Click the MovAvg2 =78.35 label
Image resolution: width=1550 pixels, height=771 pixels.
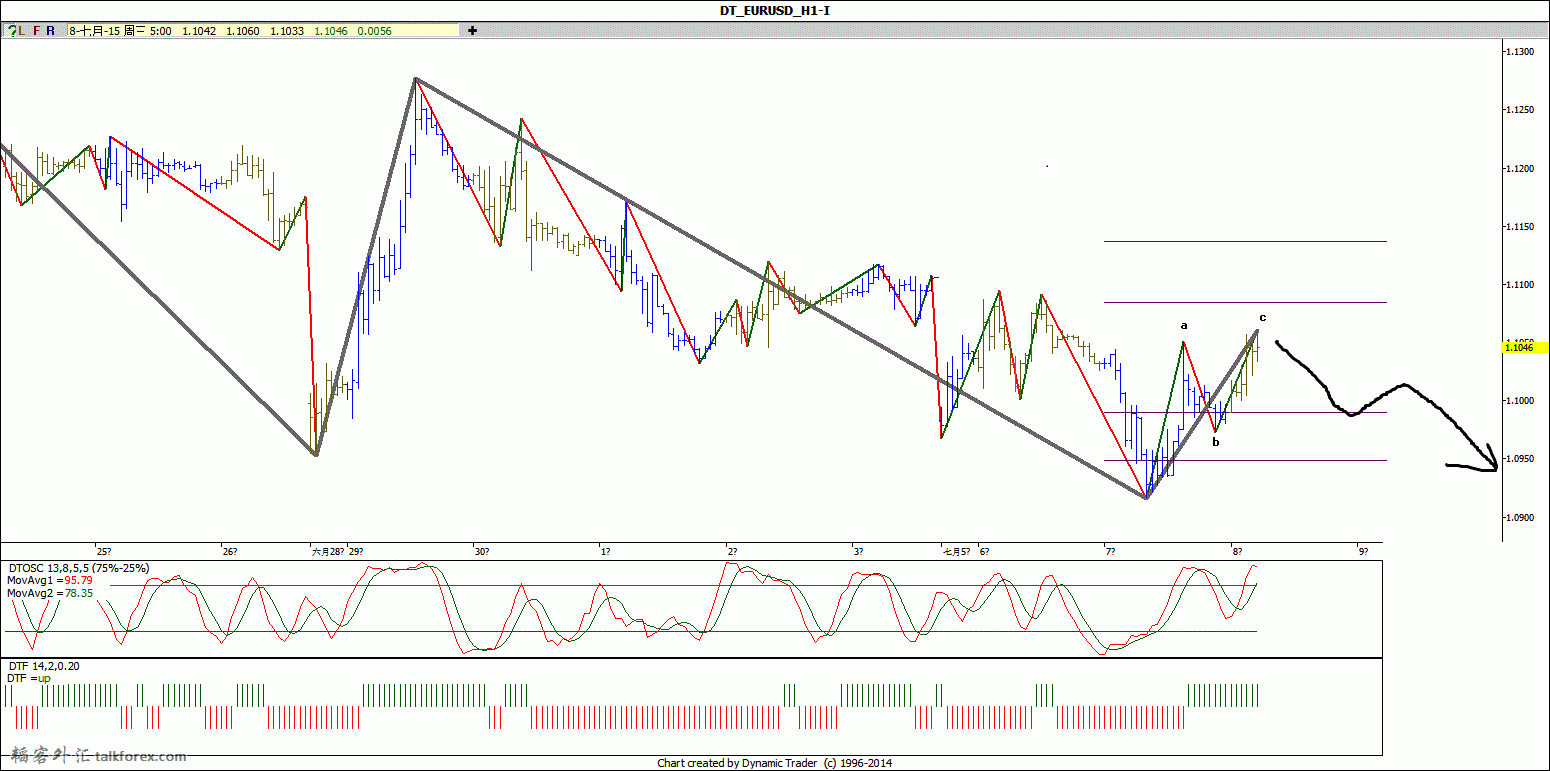(x=50, y=593)
